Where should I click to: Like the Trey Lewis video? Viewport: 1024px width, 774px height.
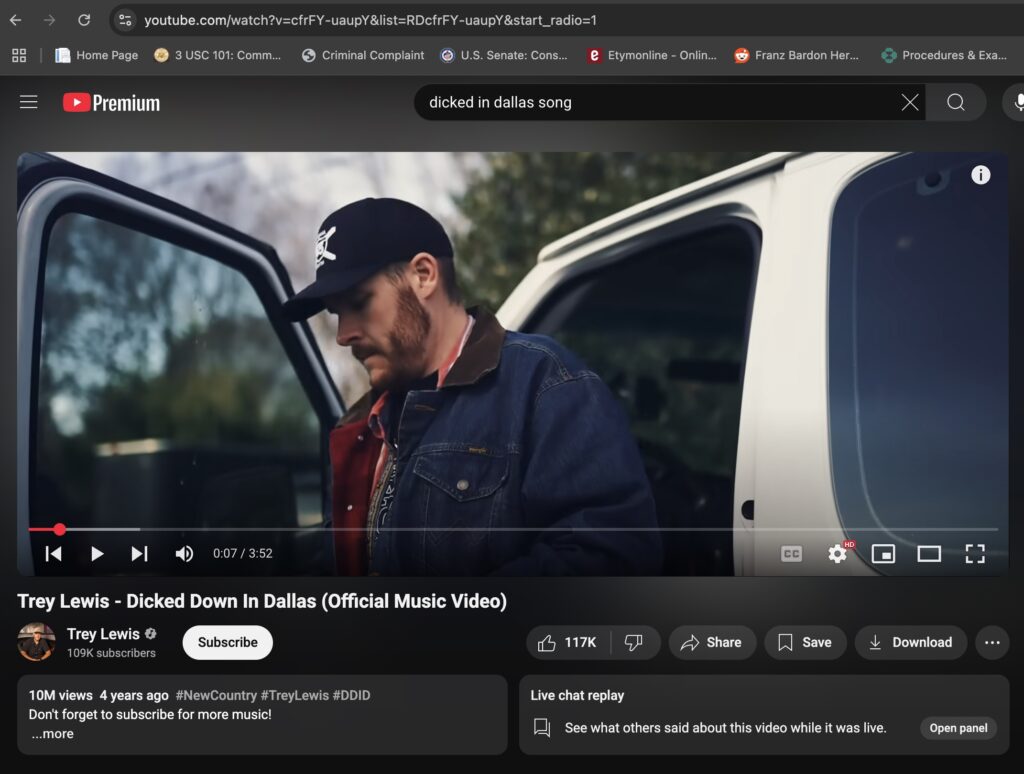[567, 642]
